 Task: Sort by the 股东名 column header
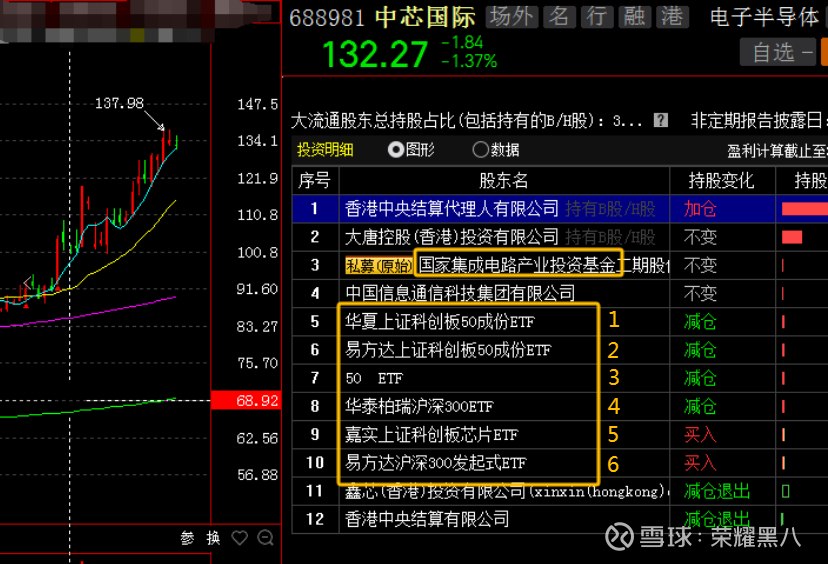point(504,181)
